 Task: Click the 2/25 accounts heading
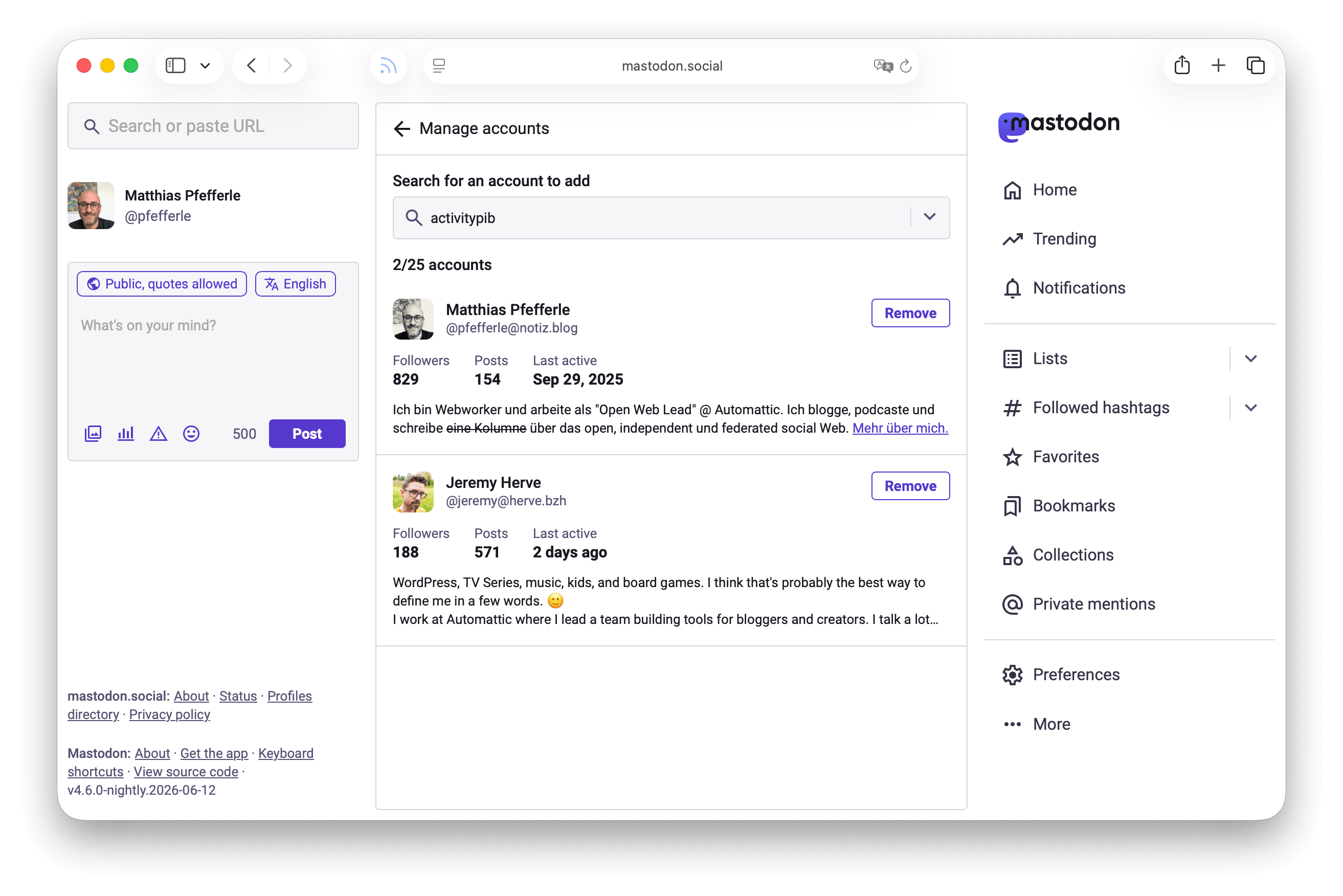click(x=442, y=264)
